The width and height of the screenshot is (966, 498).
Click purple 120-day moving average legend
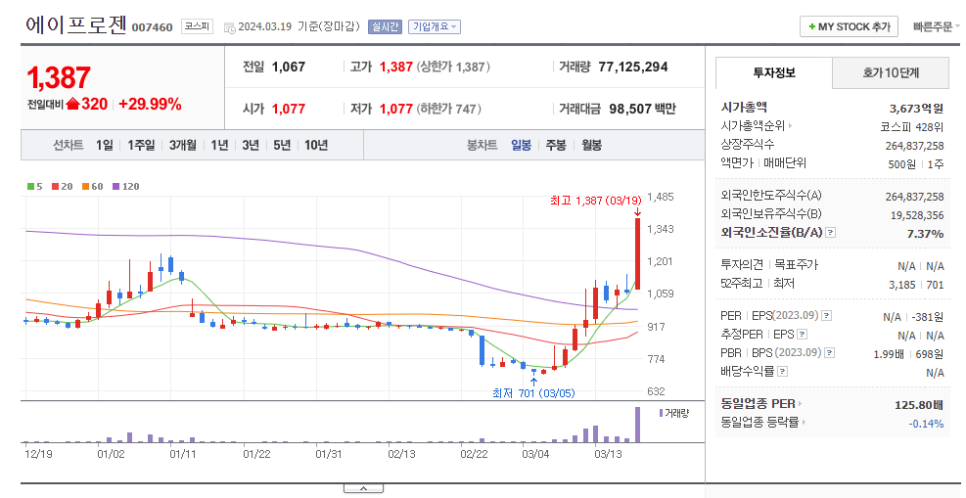[x=126, y=186]
